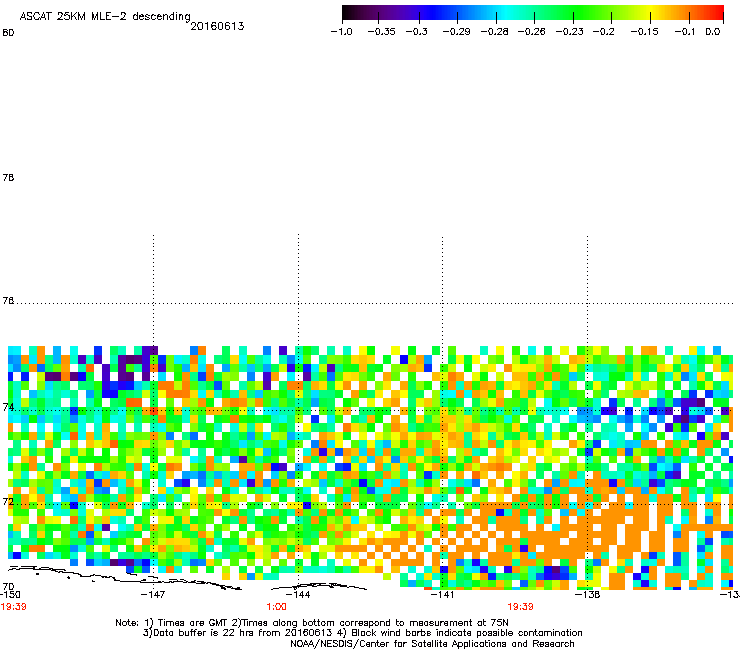Select the 'Data buffer is 22 hrs' note line
The image size is (740, 650).
coord(362,633)
